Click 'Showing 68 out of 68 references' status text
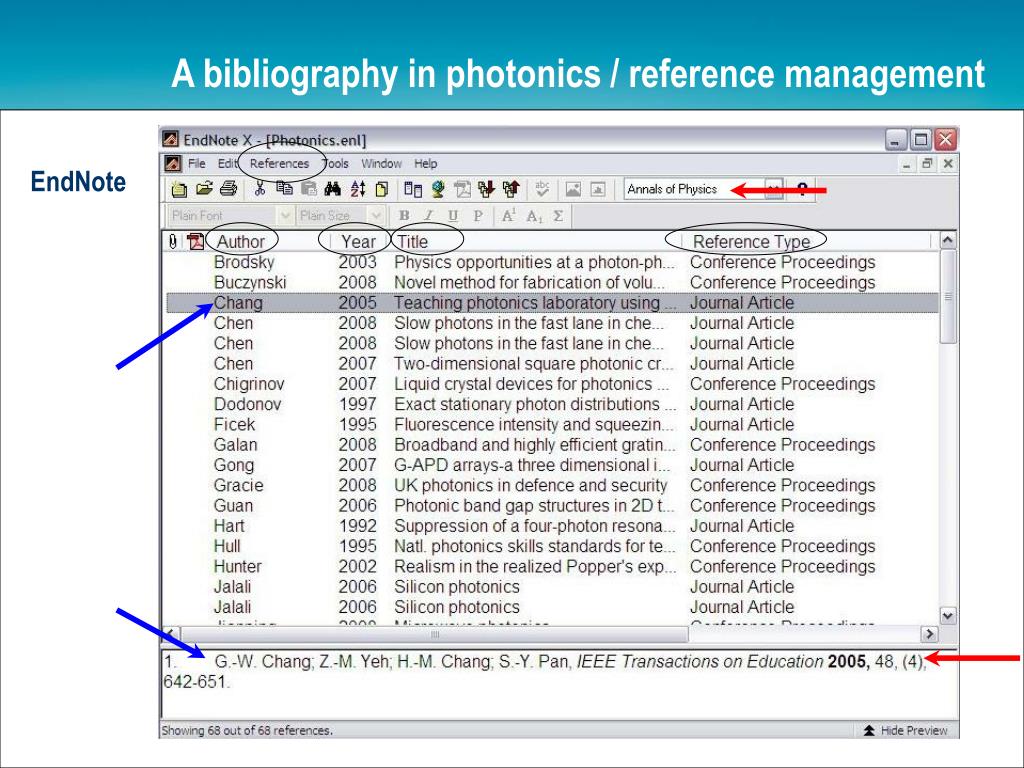 point(247,730)
